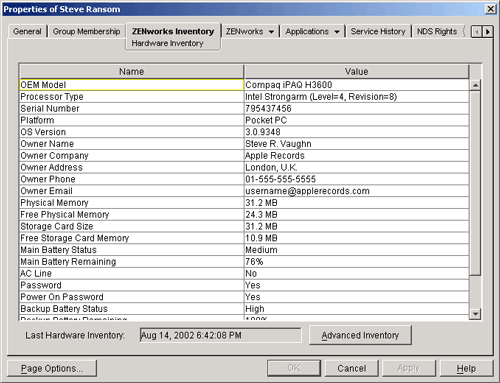500x383 pixels.
Task: Select the Processor Type row
Action: (131, 97)
